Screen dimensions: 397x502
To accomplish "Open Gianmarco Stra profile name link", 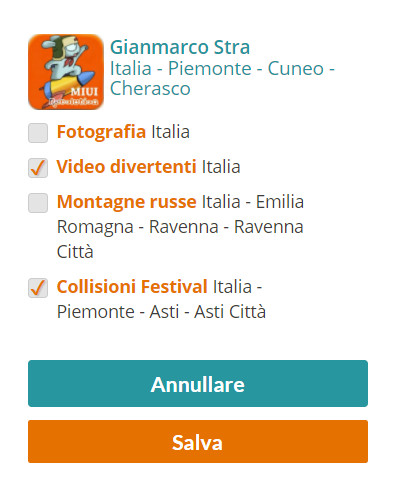I will 180,47.
